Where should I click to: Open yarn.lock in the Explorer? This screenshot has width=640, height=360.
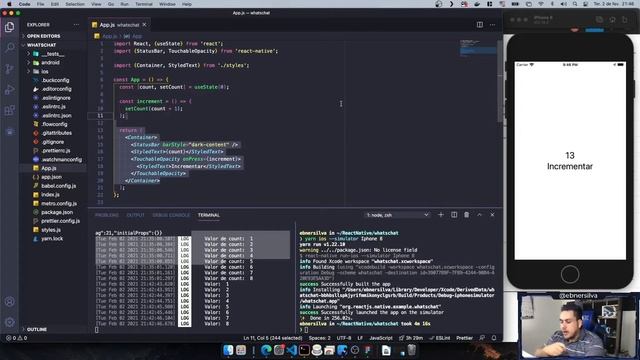[52, 239]
